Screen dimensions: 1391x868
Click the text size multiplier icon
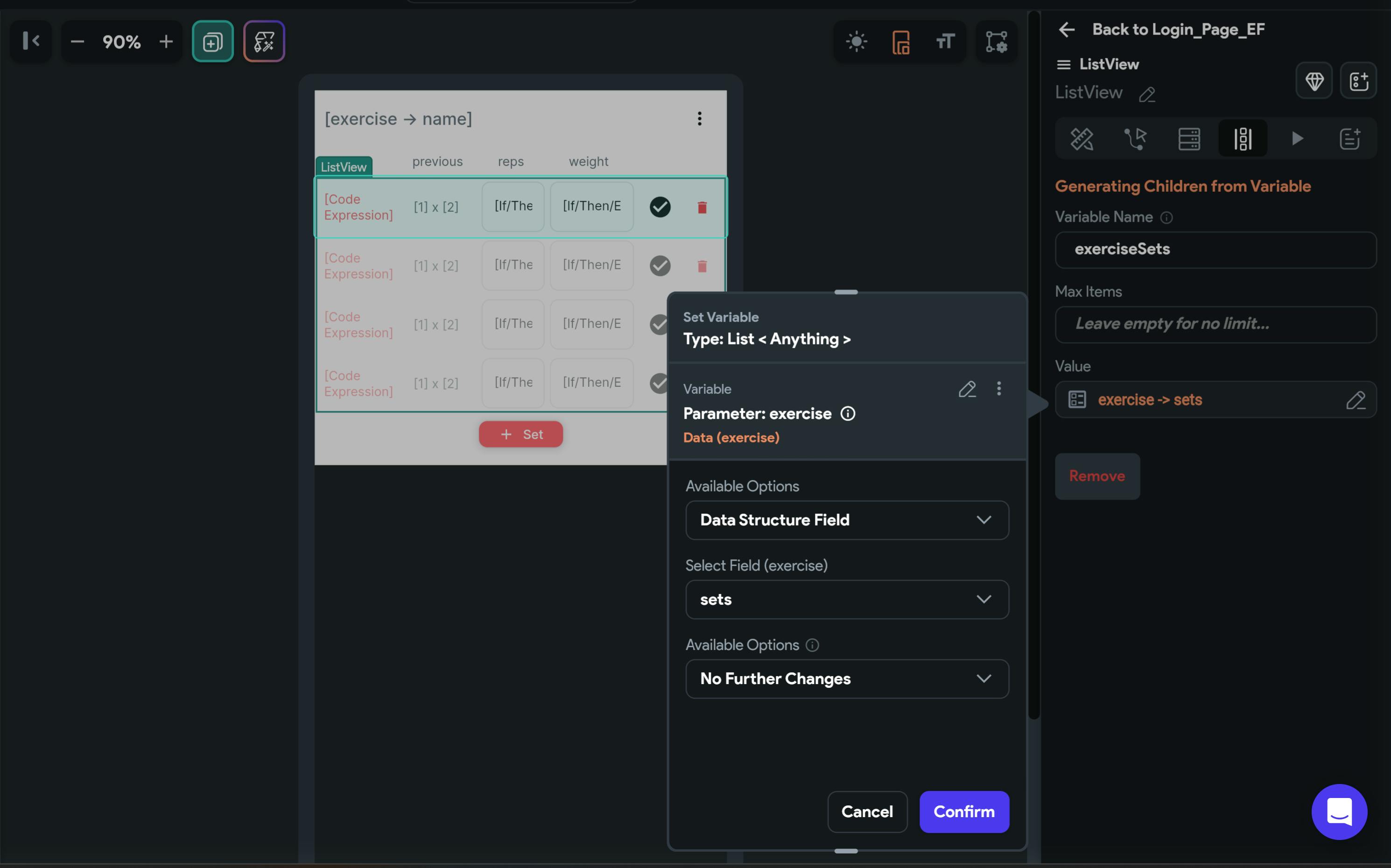(x=945, y=42)
